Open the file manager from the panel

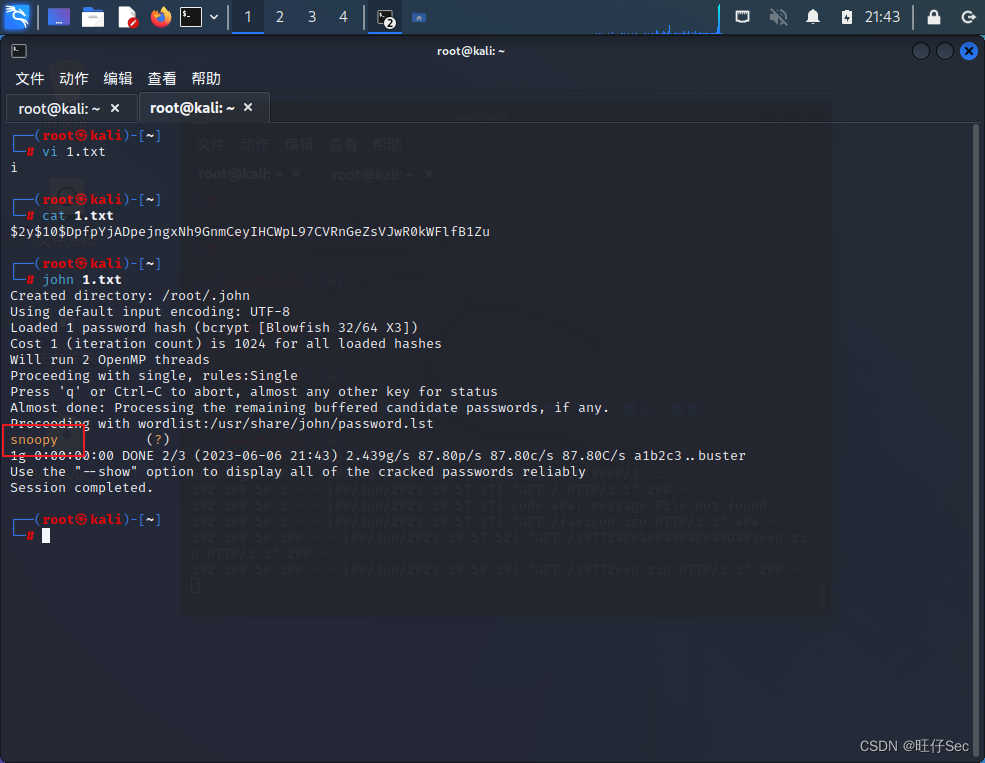[93, 17]
